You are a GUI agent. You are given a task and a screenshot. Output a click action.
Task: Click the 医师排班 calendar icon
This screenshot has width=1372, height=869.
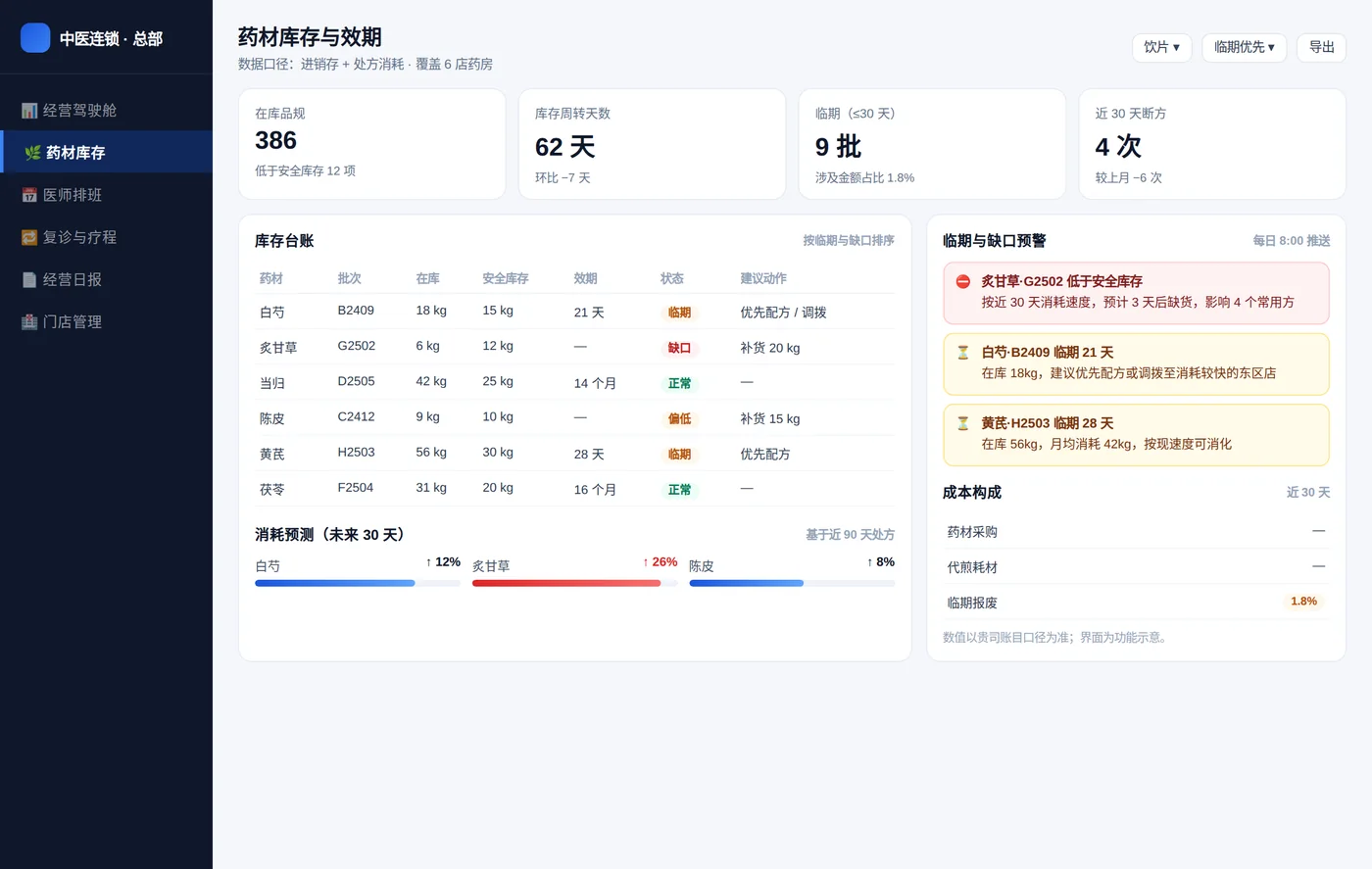(x=29, y=195)
